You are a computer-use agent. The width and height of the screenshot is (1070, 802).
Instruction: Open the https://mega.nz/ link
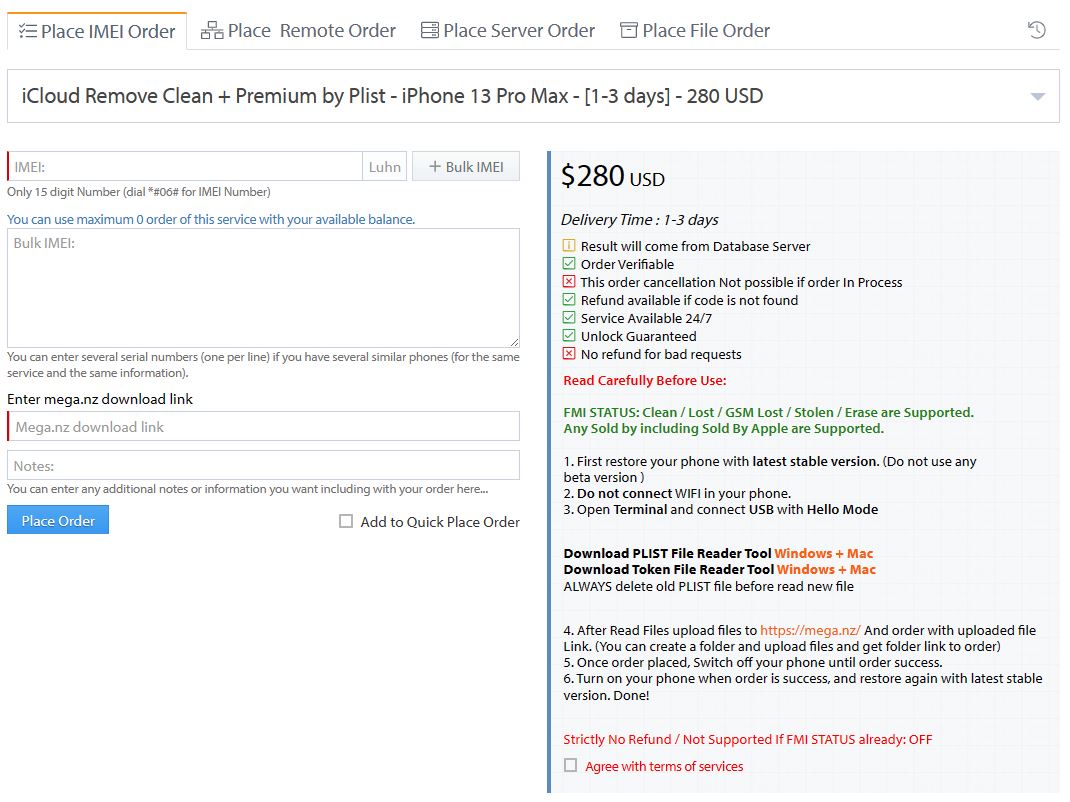(x=810, y=631)
